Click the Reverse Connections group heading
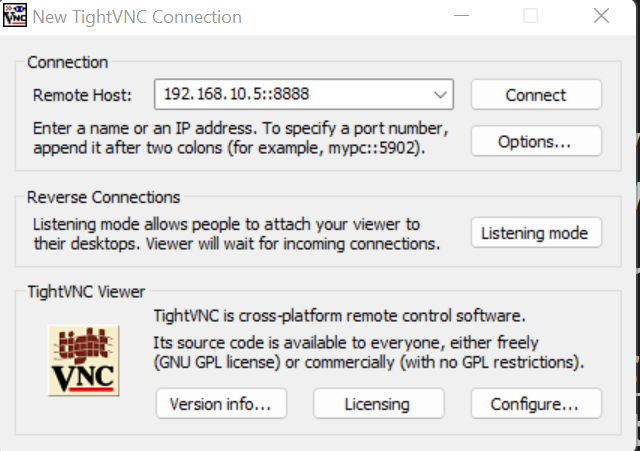Image resolution: width=640 pixels, height=451 pixels. (x=104, y=197)
